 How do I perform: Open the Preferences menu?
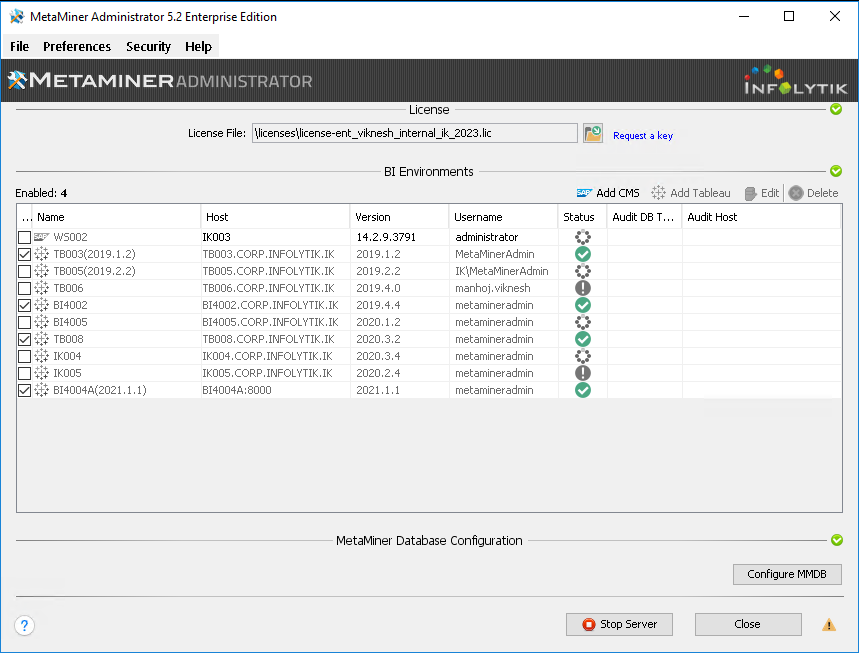[x=77, y=47]
